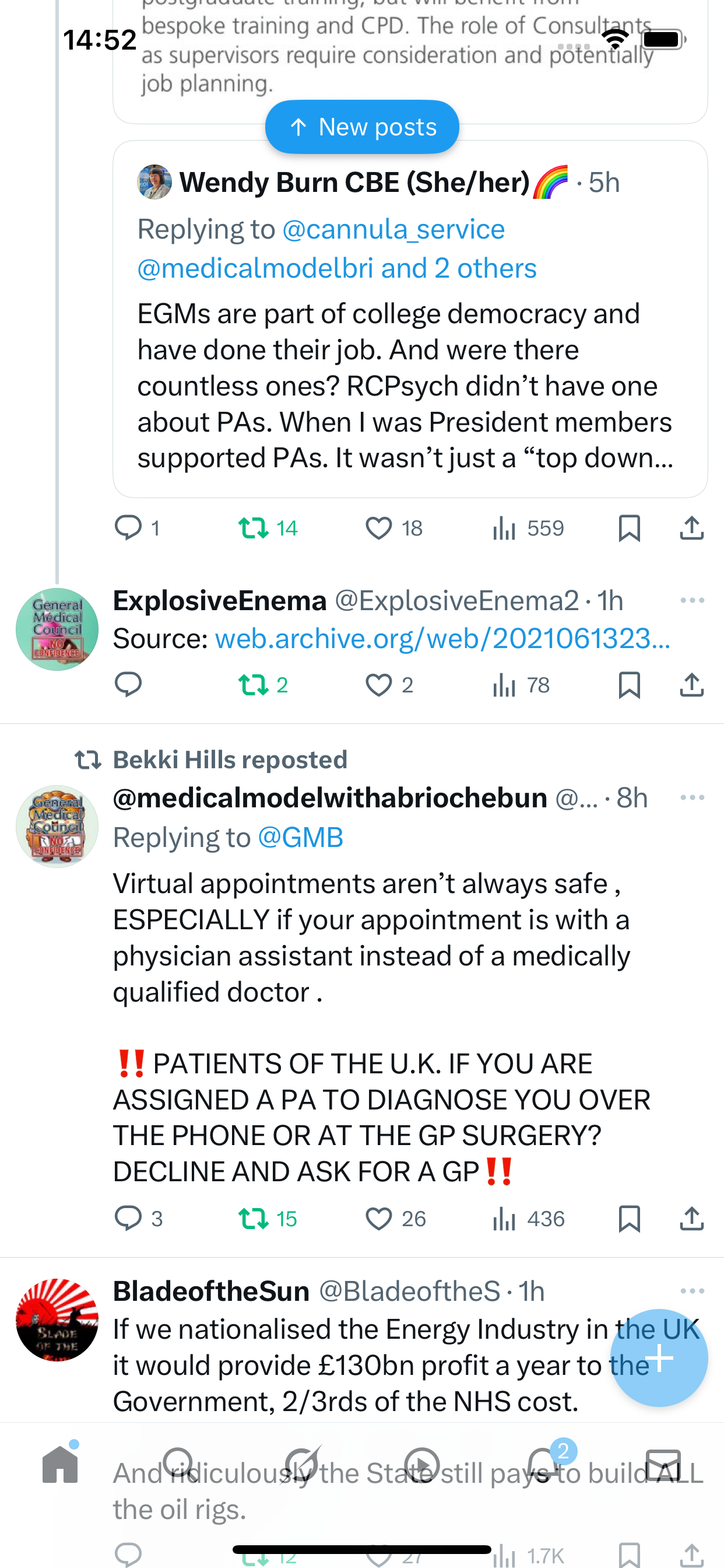The width and height of the screenshot is (724, 1568).
Task: Undo repost on the 14-reposts post
Action: (x=254, y=528)
